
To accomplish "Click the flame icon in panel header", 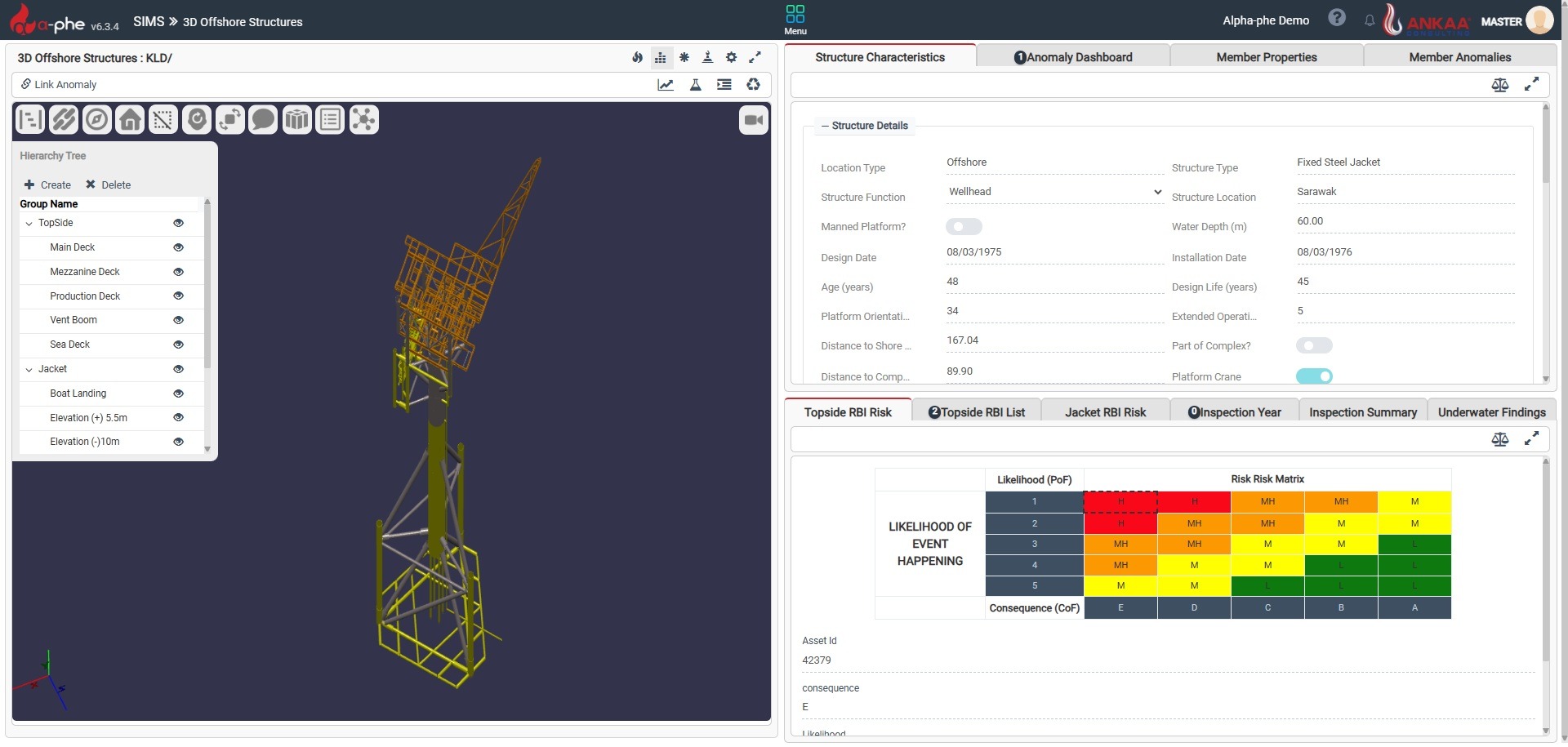I will [x=637, y=57].
